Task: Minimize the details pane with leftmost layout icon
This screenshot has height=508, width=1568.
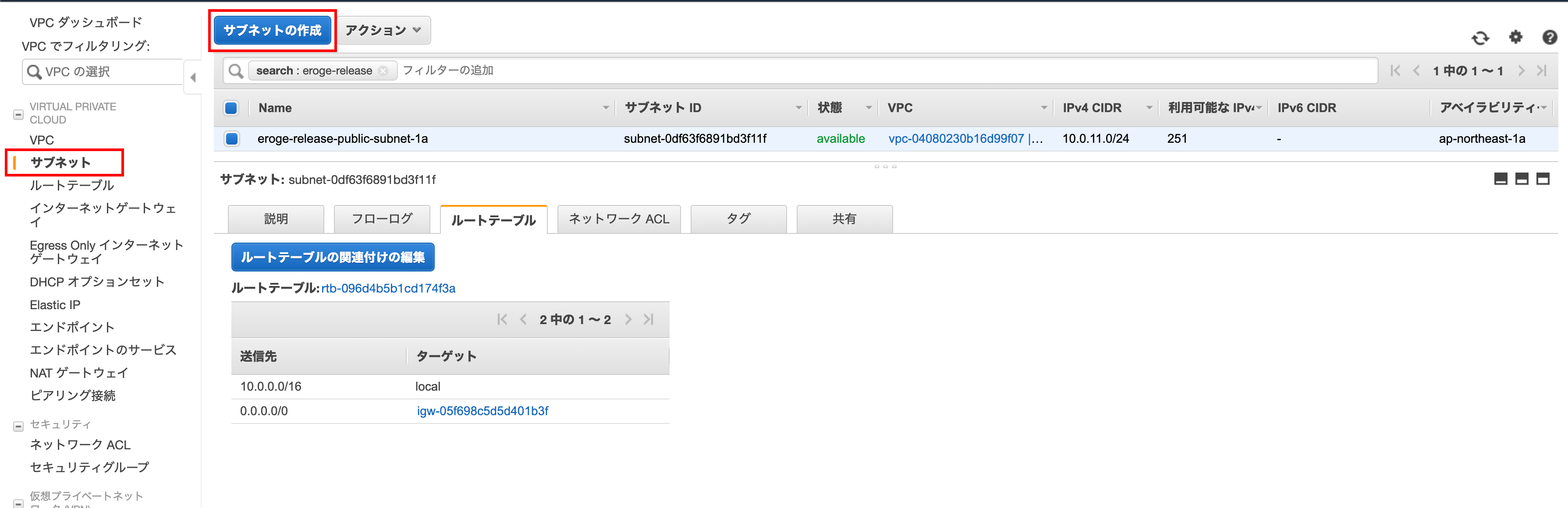Action: 1501,179
